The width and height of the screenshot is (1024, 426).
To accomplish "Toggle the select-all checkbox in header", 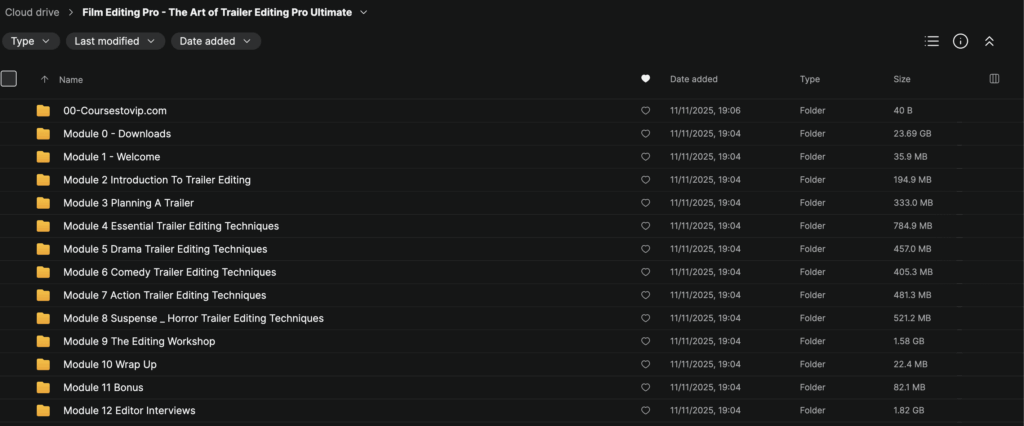I will click(x=9, y=79).
